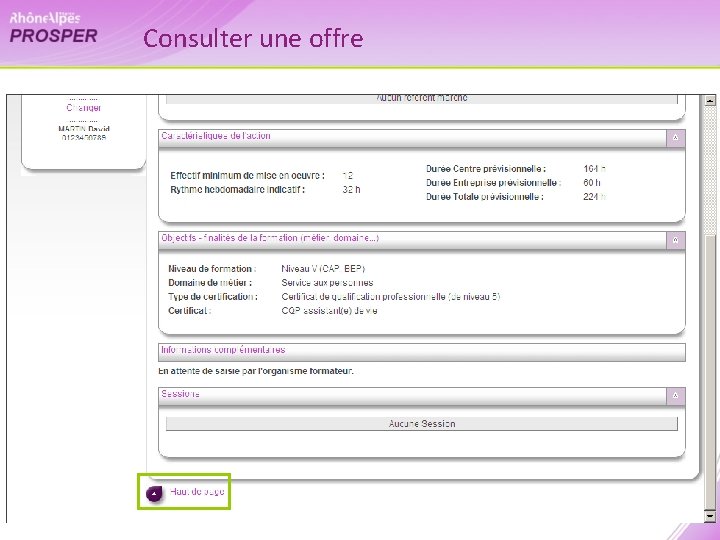
Task: Click the '164 h' Durée Centre value
Action: tap(594, 169)
